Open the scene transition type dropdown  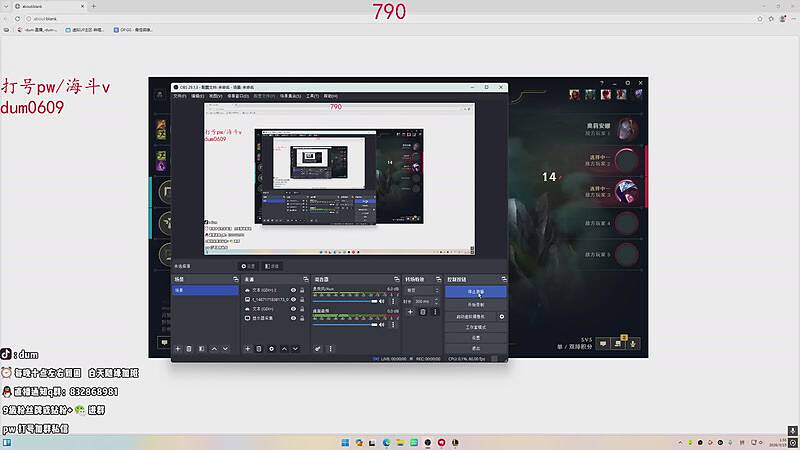tap(420, 290)
